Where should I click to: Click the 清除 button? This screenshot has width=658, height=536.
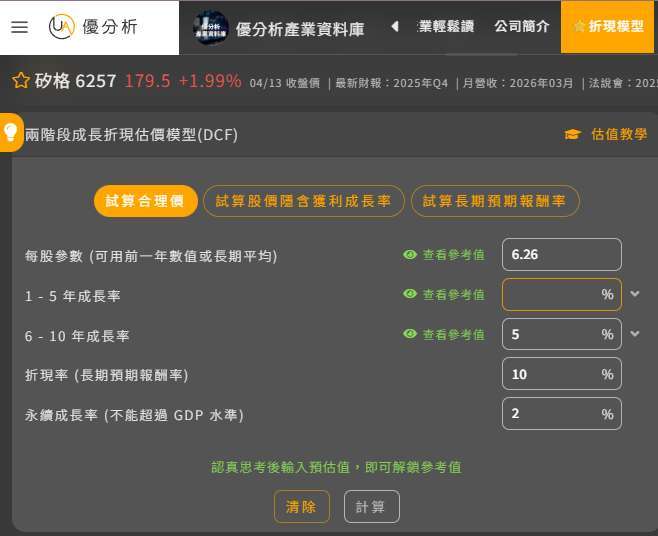pyautogui.click(x=301, y=507)
